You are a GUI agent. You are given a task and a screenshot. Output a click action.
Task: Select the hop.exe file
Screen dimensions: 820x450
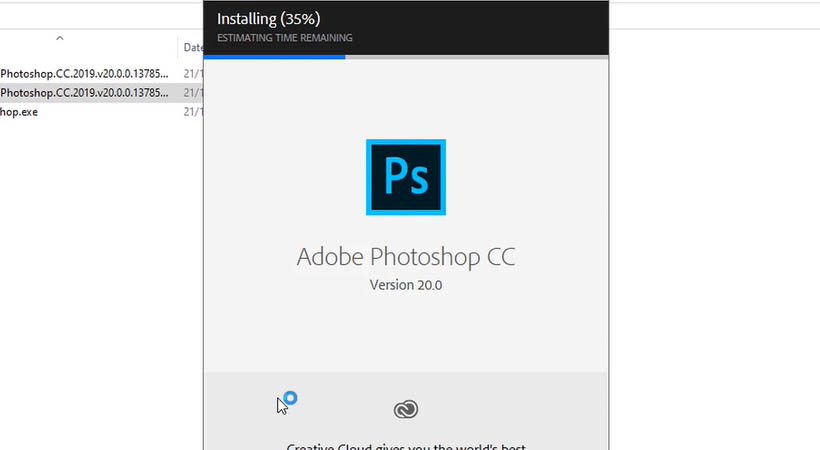tap(20, 112)
